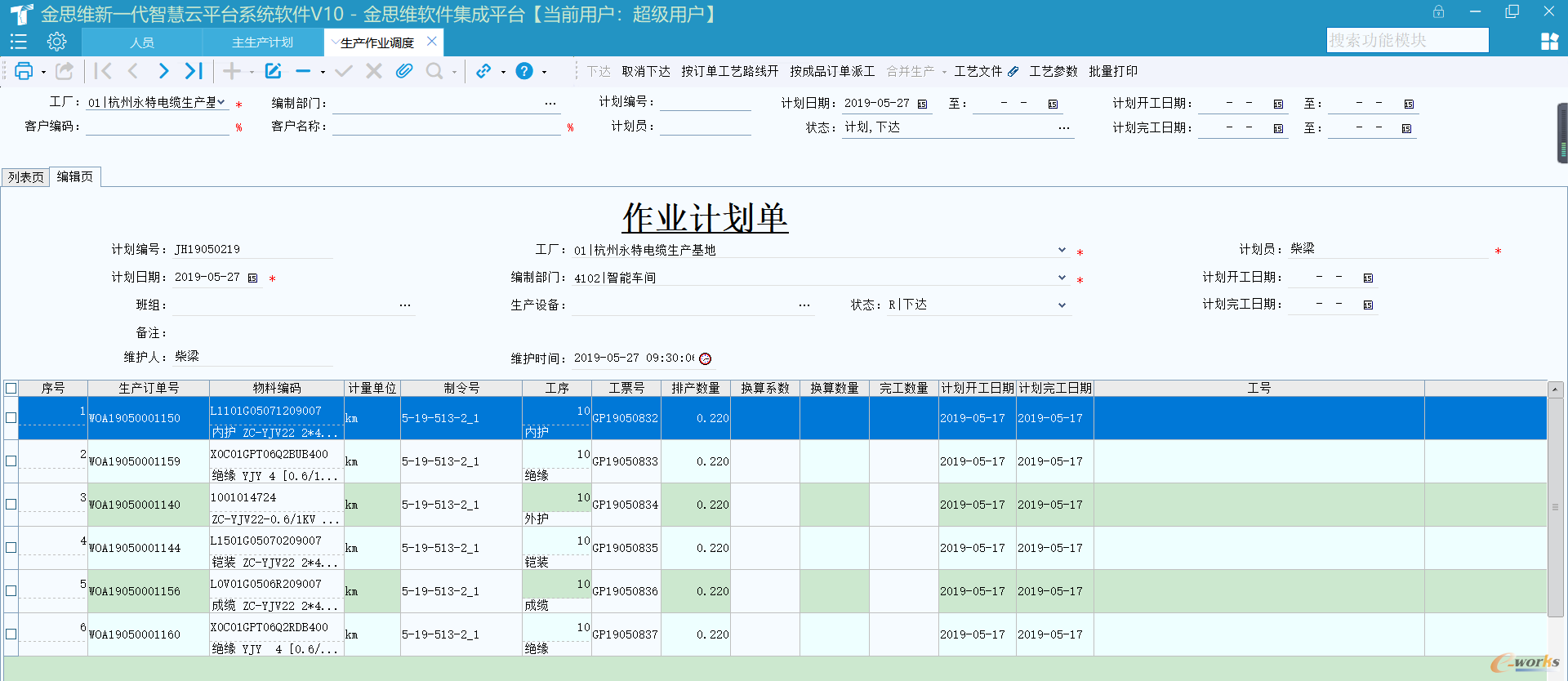
Task: Click the link chain icon
Action: tap(483, 71)
